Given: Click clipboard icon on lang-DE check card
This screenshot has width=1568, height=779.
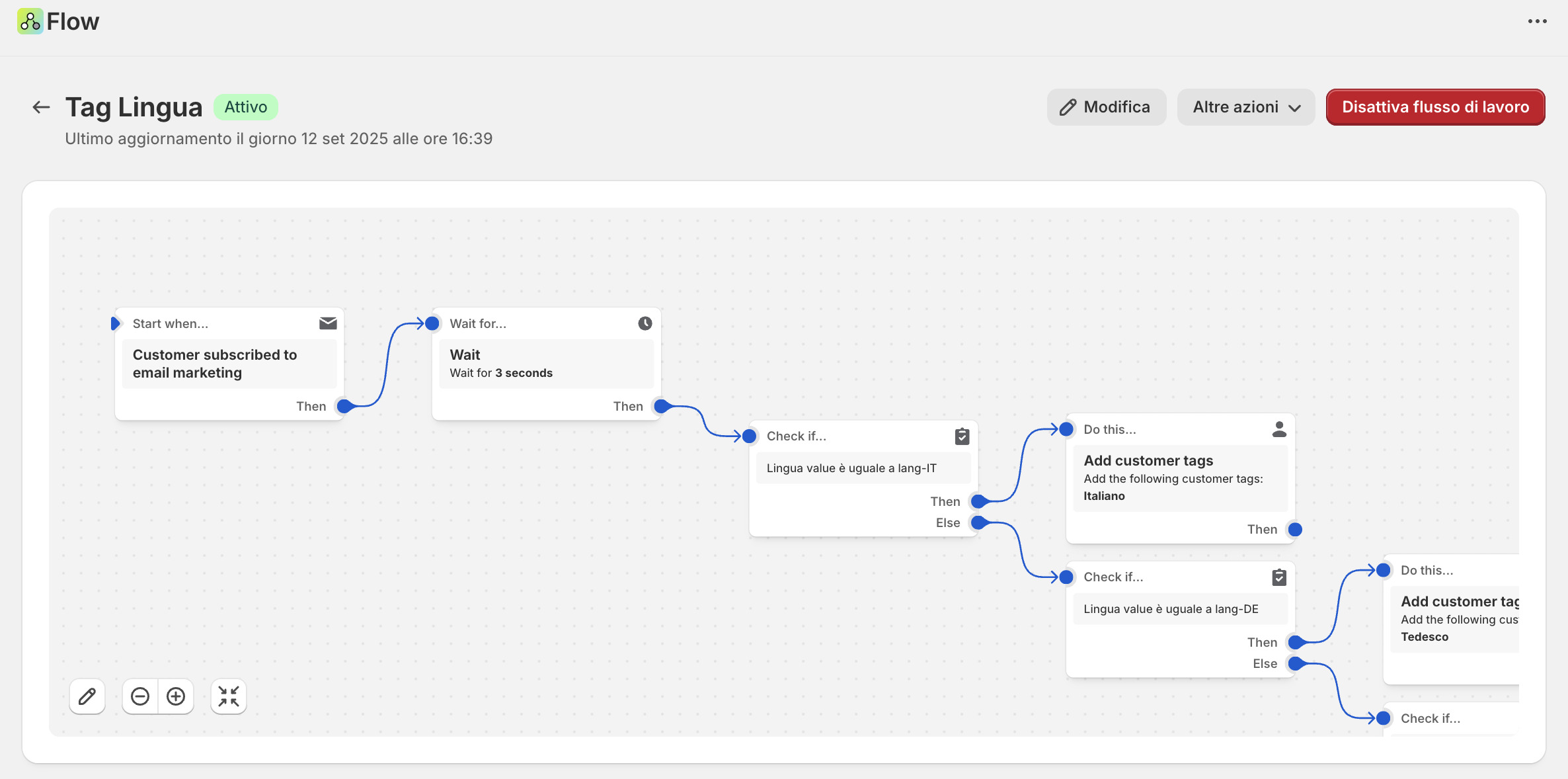Looking at the screenshot, I should point(1279,577).
